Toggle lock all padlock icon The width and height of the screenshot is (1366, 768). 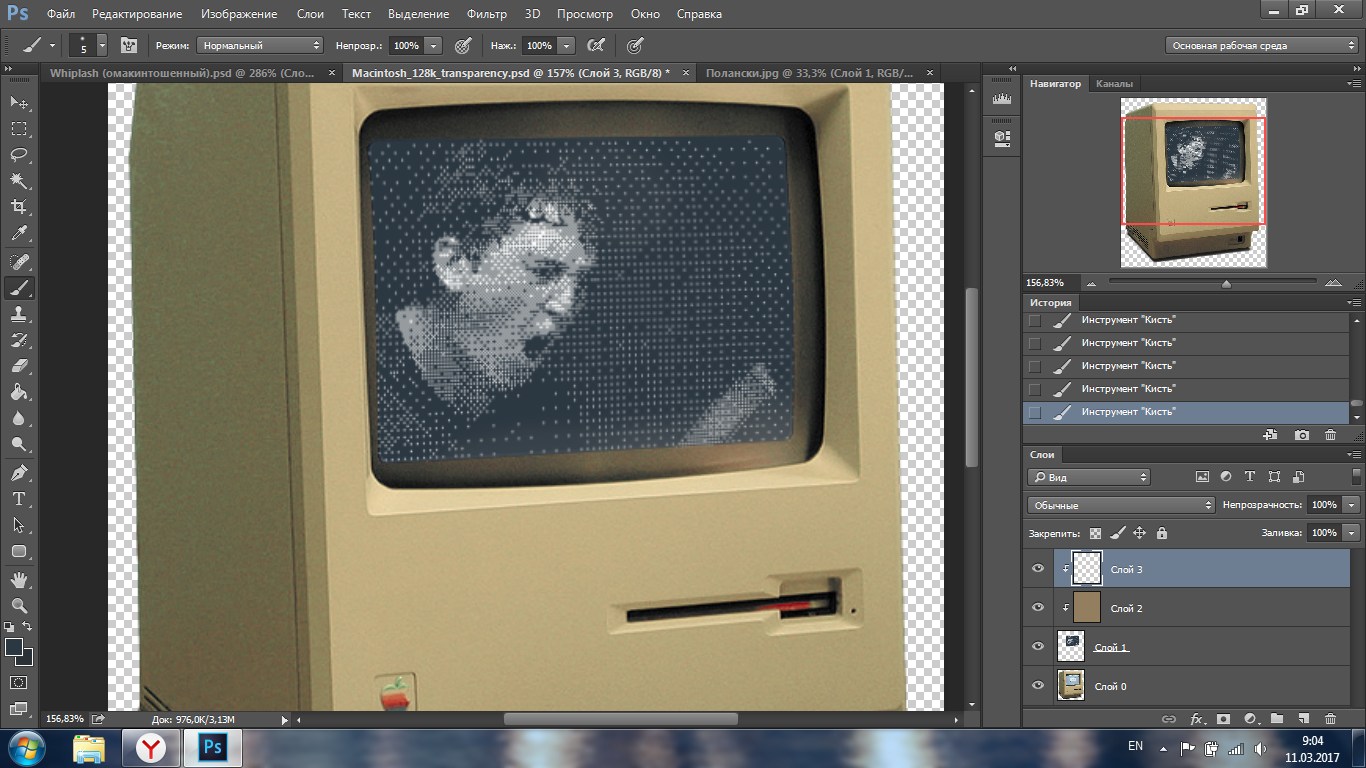point(1161,533)
